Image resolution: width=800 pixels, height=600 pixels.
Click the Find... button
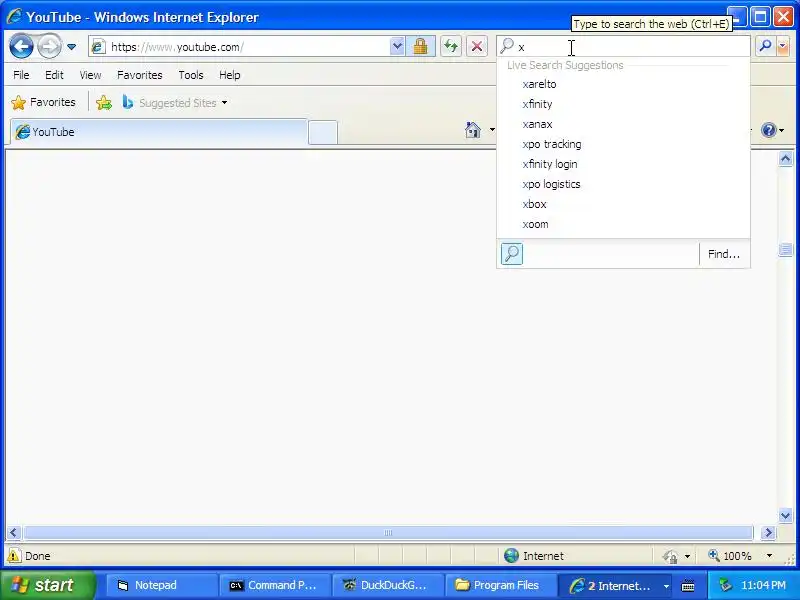pyautogui.click(x=724, y=254)
